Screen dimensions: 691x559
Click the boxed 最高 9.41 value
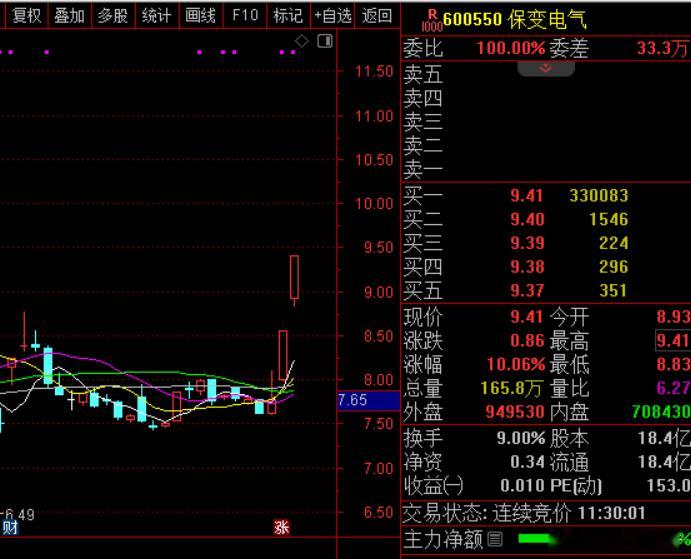coord(673,340)
